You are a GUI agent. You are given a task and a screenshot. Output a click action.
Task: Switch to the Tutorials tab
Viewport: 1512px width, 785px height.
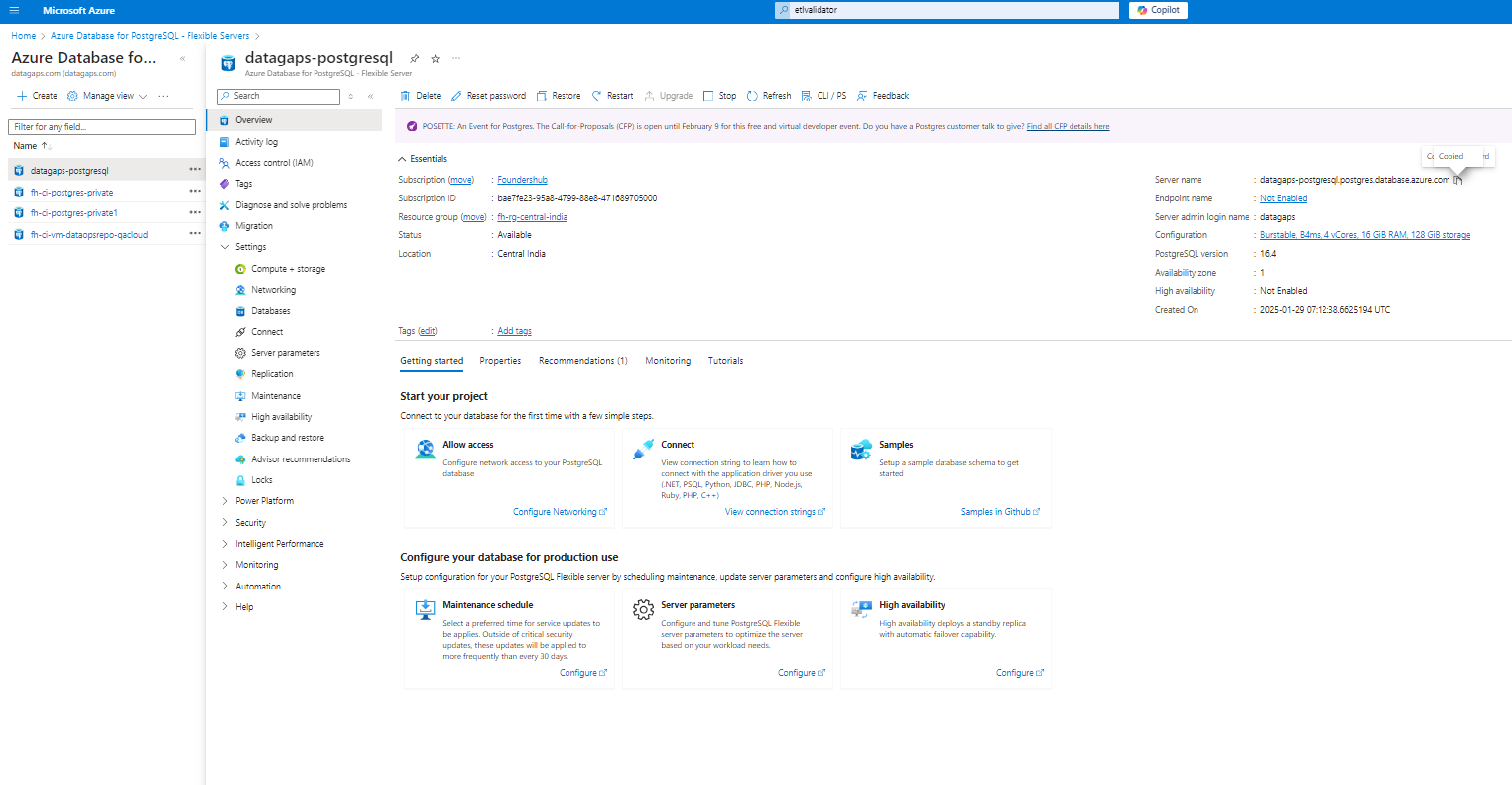point(726,361)
